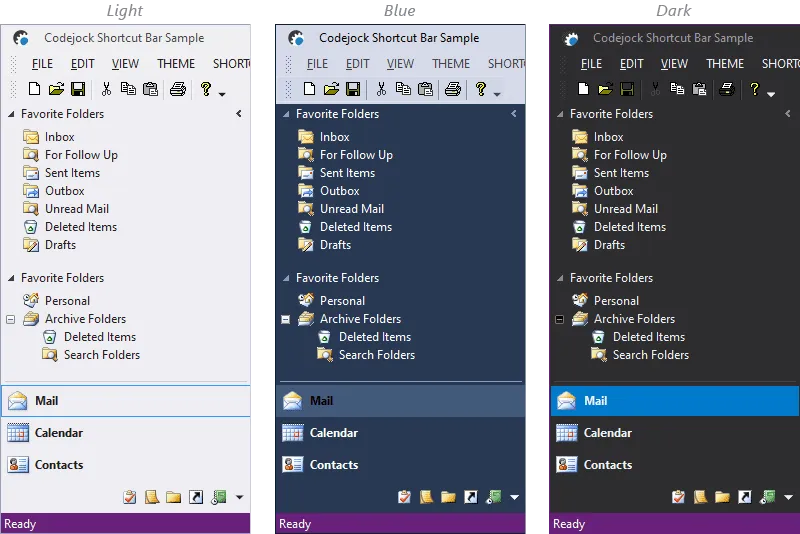This screenshot has width=800, height=534.
Task: Click Journal icon in Dark theme bottom bar
Action: (x=767, y=497)
